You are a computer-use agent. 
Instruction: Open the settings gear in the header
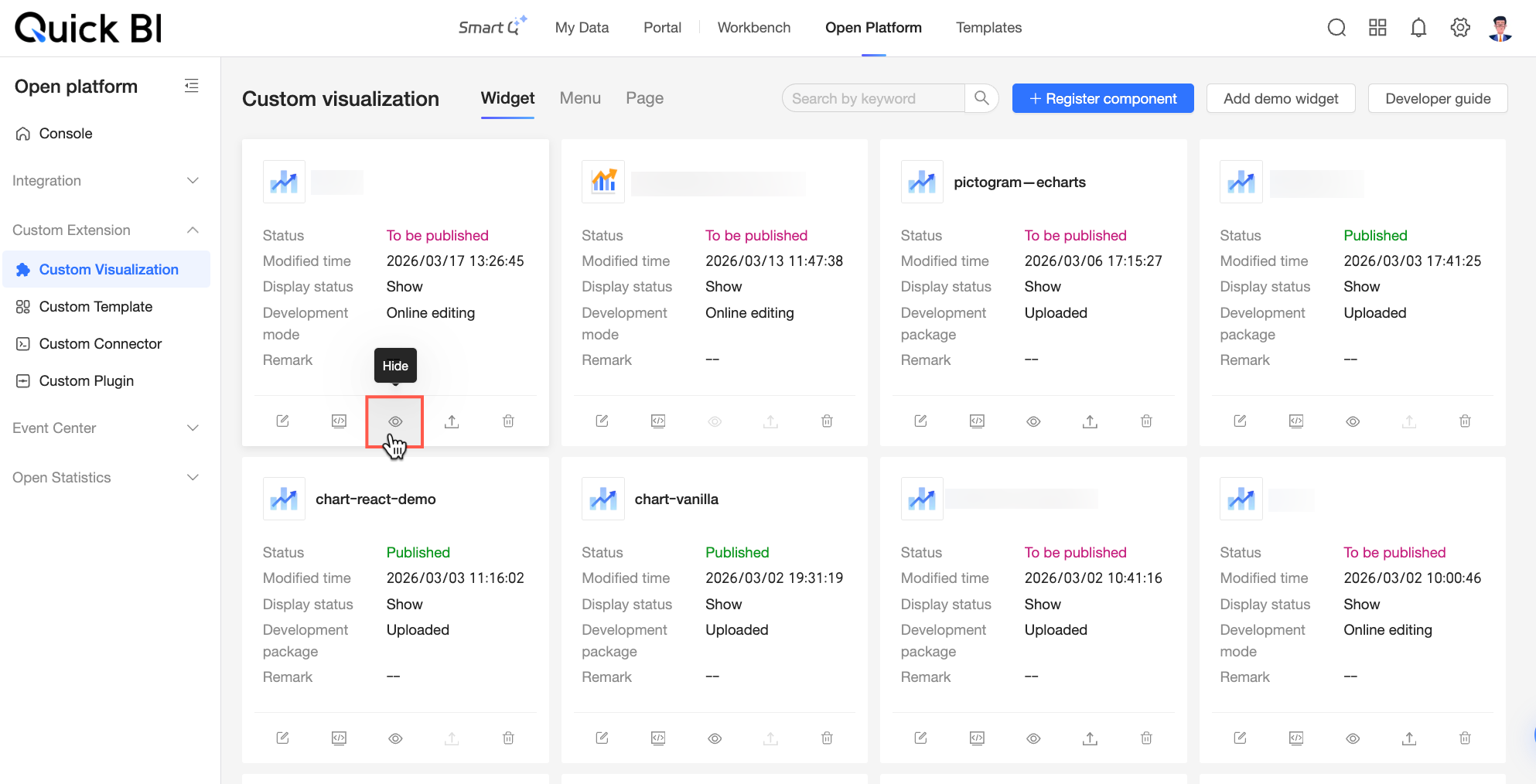(1460, 28)
